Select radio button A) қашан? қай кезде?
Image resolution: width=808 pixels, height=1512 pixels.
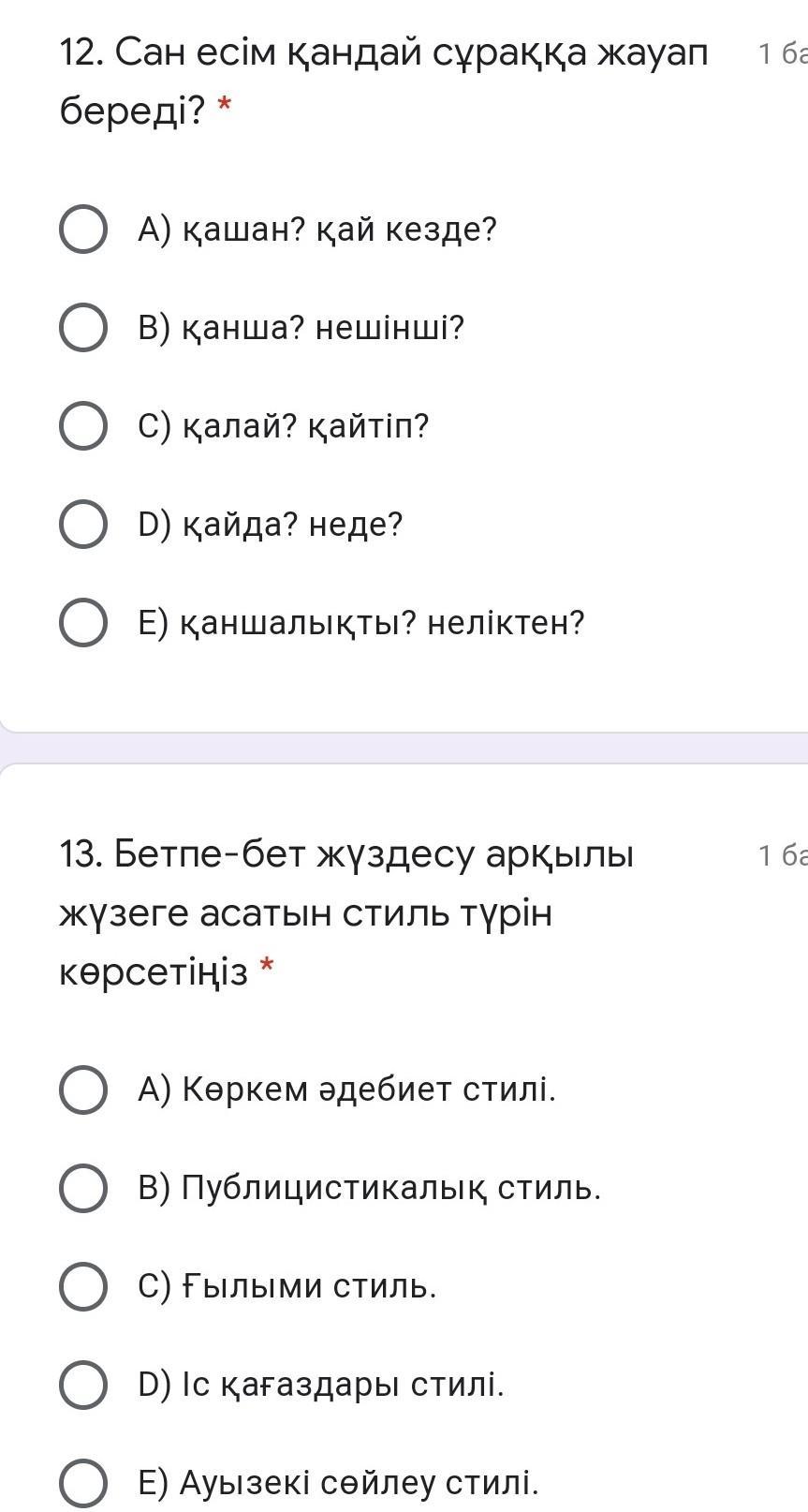click(82, 230)
